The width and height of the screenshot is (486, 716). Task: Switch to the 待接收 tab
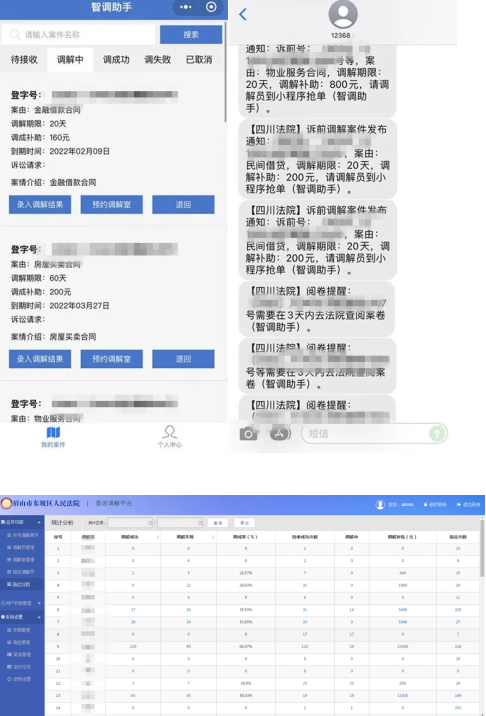(24, 60)
